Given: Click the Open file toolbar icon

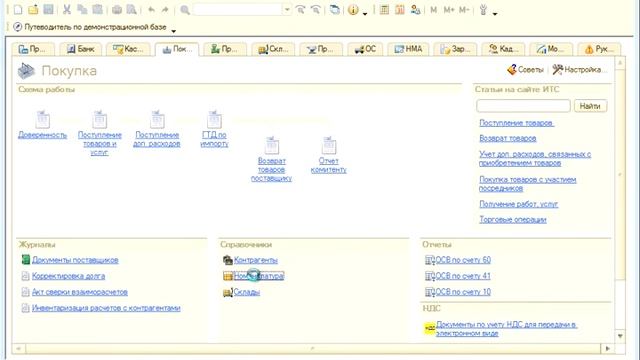Looking at the screenshot, I should [x=33, y=9].
